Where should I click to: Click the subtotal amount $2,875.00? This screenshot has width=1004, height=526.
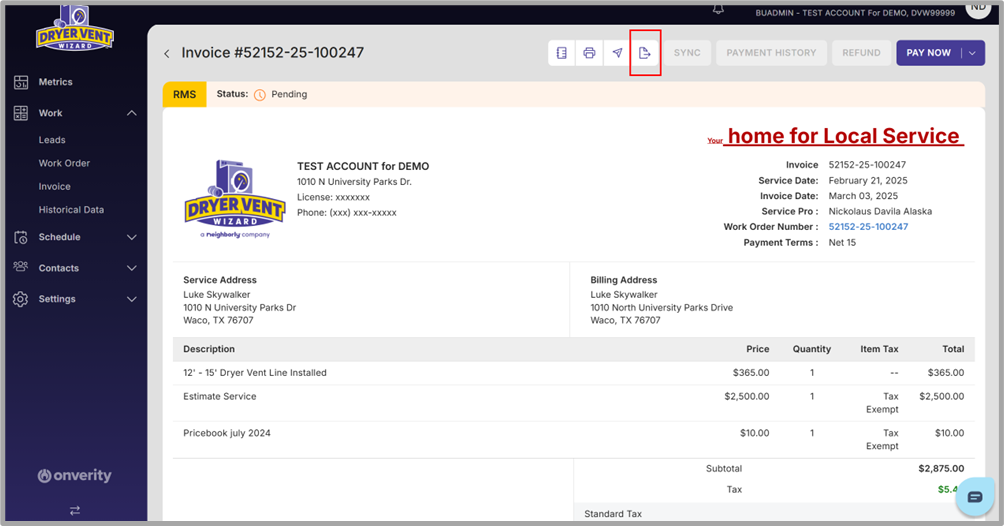tap(941, 468)
